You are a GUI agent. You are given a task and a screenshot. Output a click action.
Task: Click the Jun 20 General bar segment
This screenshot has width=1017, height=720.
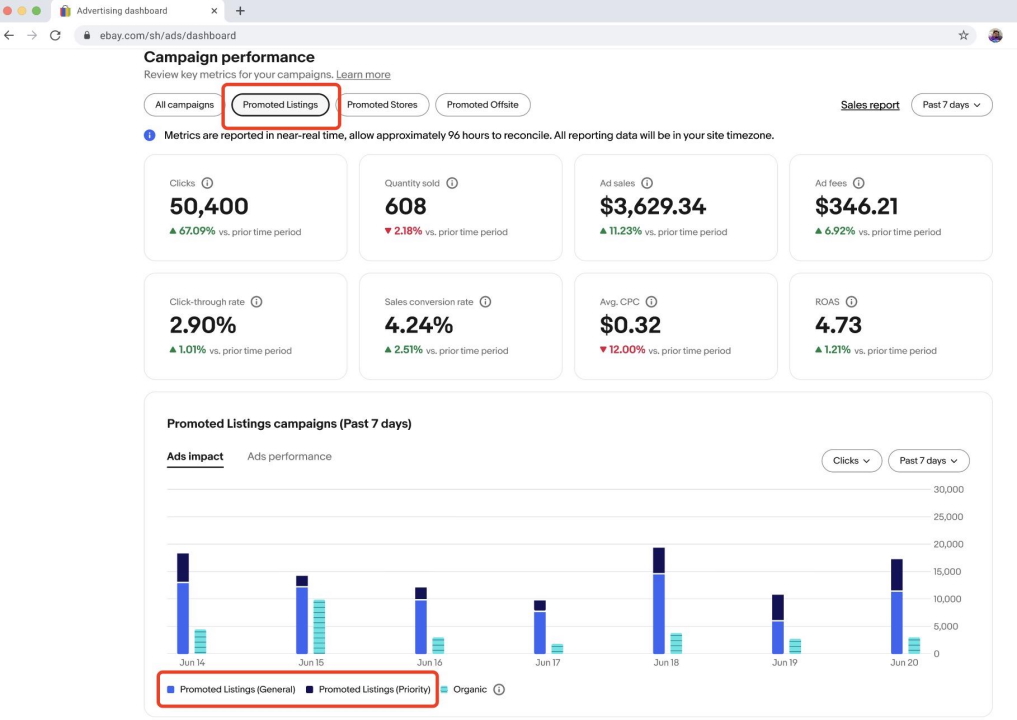tap(896, 623)
